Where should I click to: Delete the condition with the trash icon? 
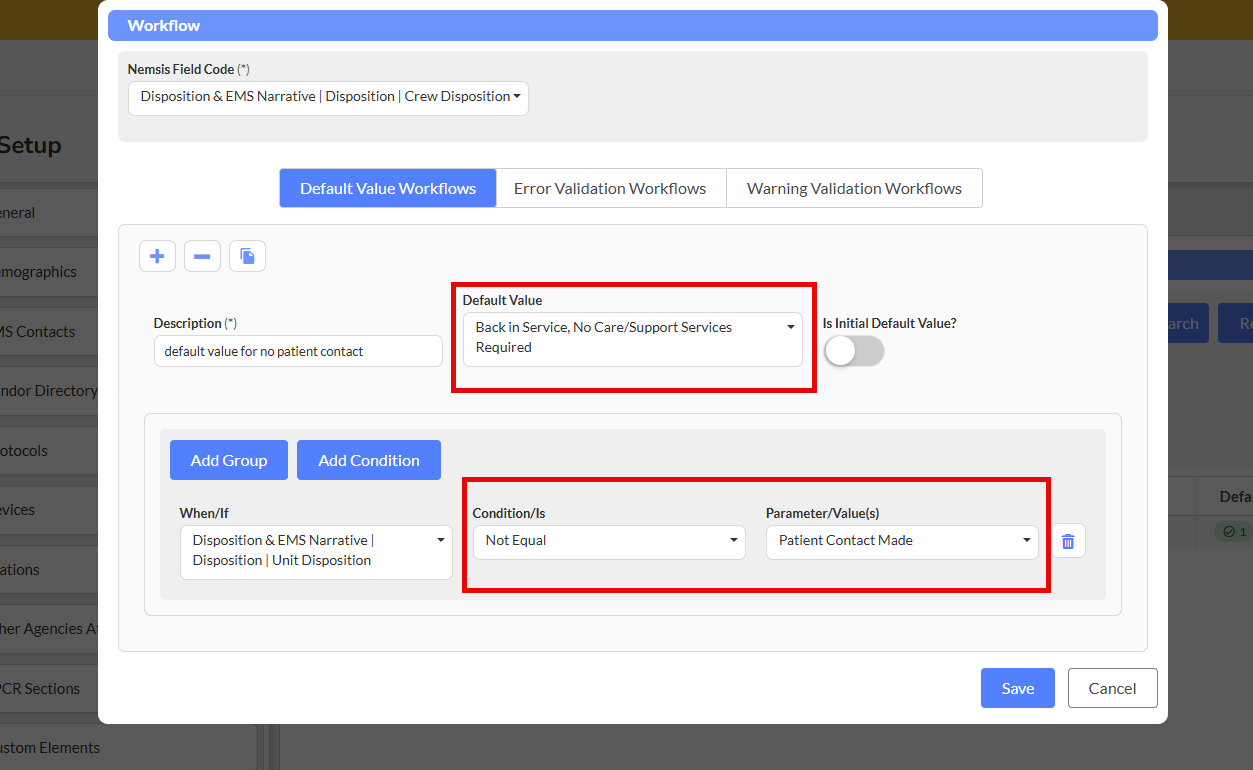1067,541
